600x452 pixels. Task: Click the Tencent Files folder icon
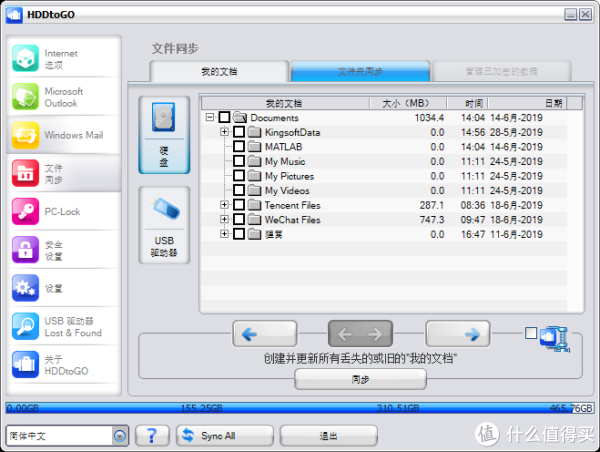[x=254, y=205]
